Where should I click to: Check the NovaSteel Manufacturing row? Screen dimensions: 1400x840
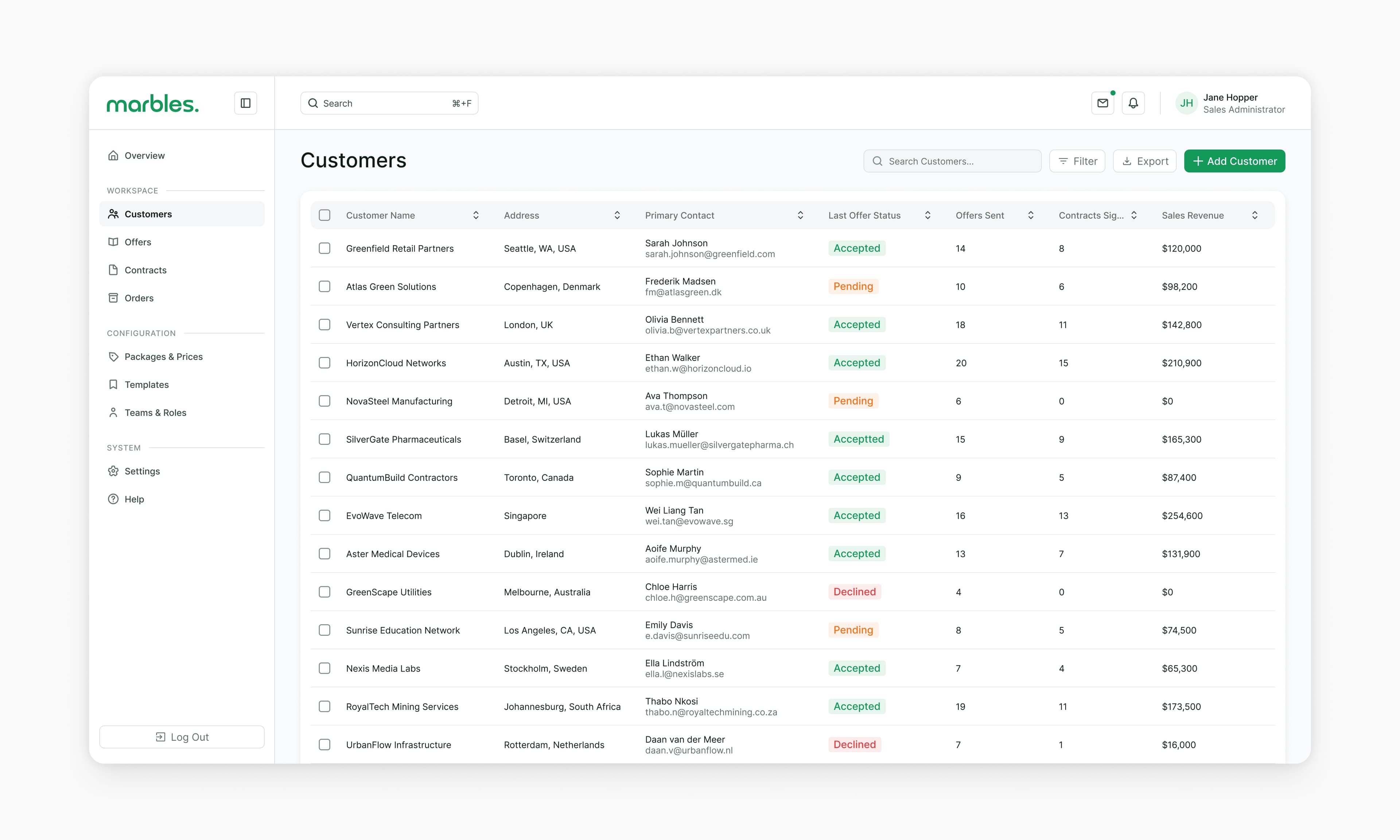(324, 401)
